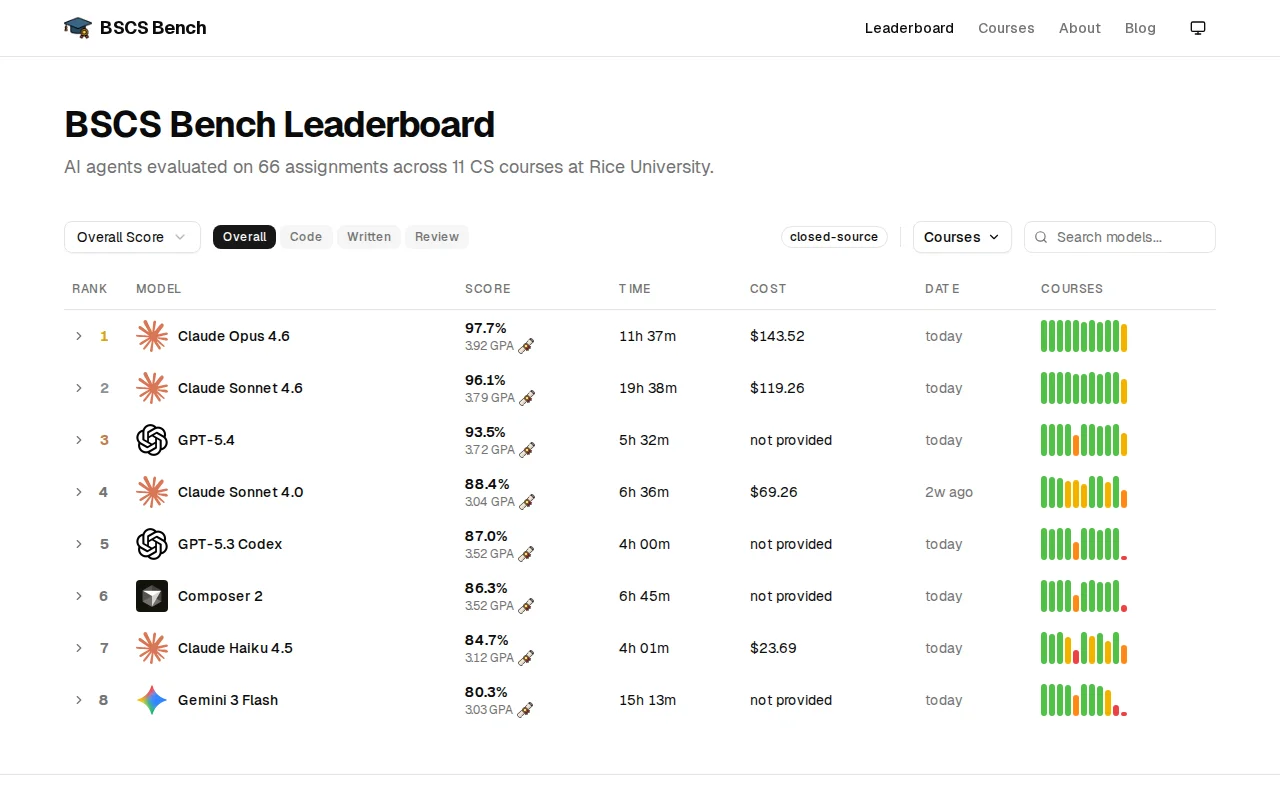The width and height of the screenshot is (1280, 800).
Task: Toggle the display theme monitor icon
Action: tap(1198, 28)
